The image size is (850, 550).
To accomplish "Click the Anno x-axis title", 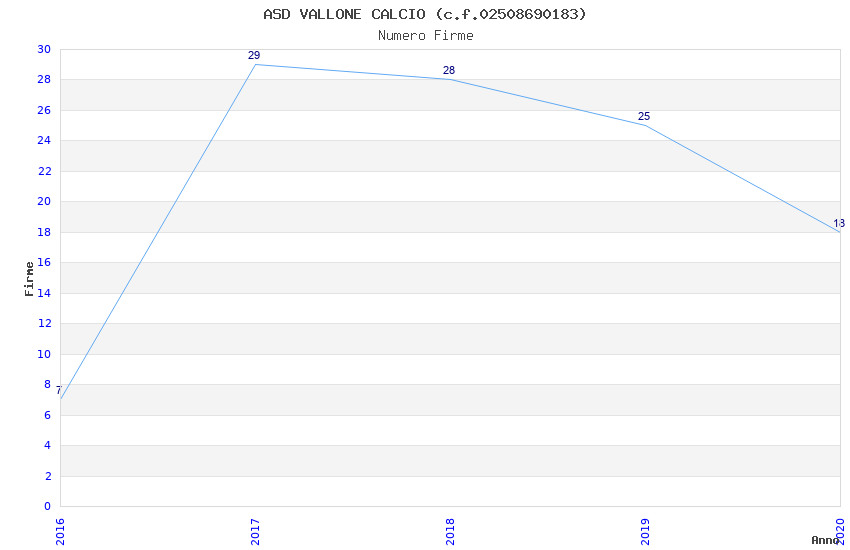I will (x=825, y=540).
